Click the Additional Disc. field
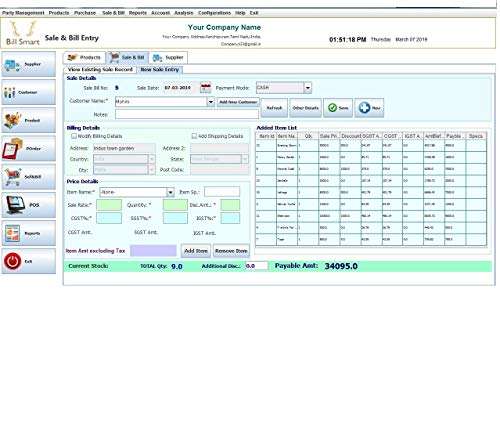The width and height of the screenshot is (500, 430). pos(256,266)
